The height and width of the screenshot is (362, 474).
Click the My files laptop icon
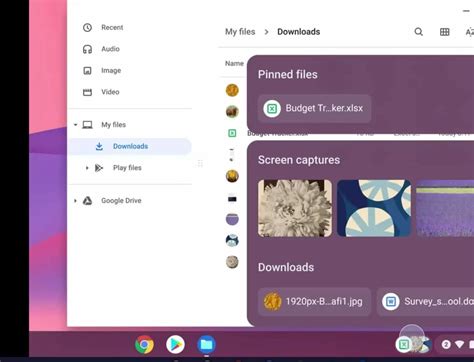coord(87,125)
